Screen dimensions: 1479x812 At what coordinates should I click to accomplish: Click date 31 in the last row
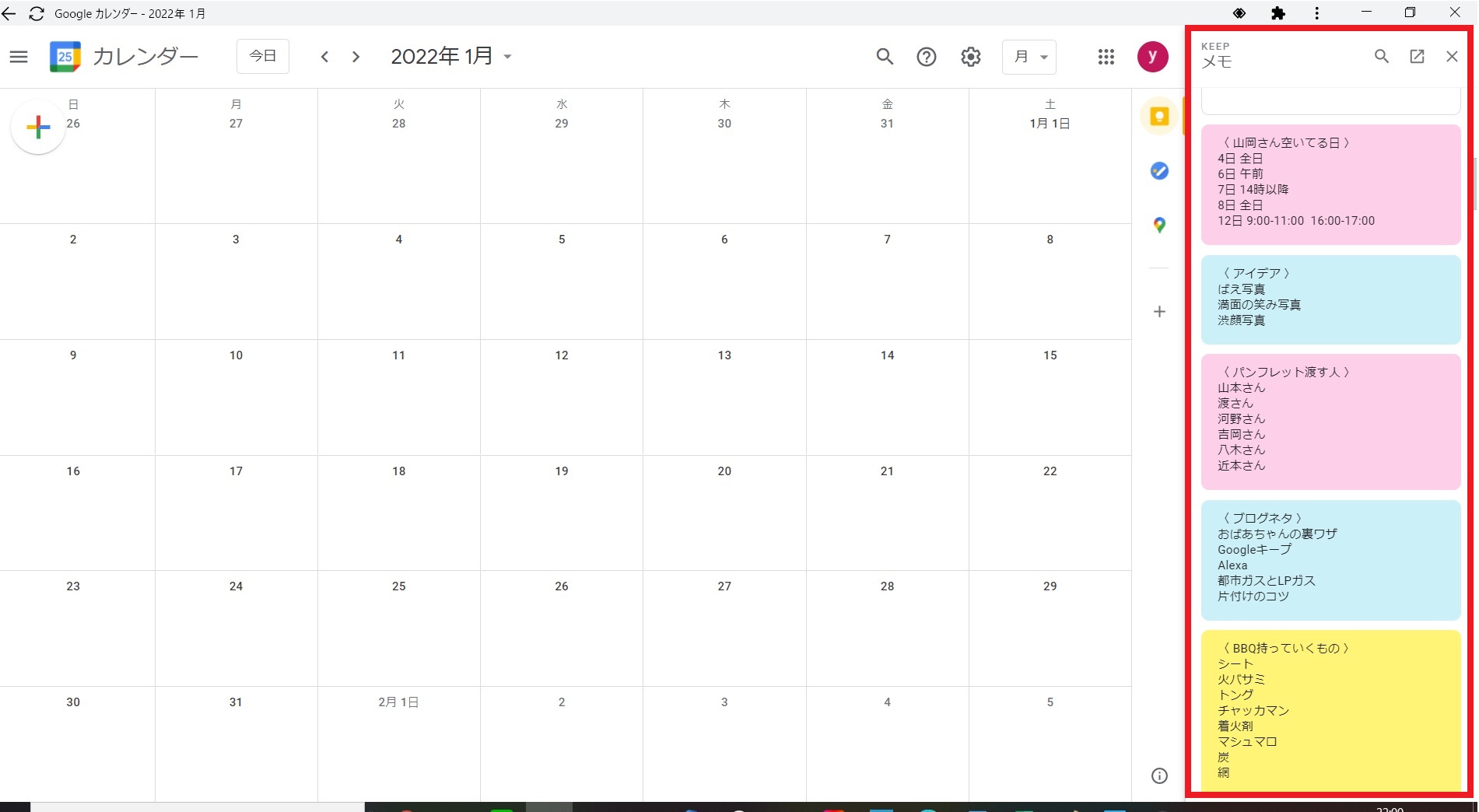[236, 702]
